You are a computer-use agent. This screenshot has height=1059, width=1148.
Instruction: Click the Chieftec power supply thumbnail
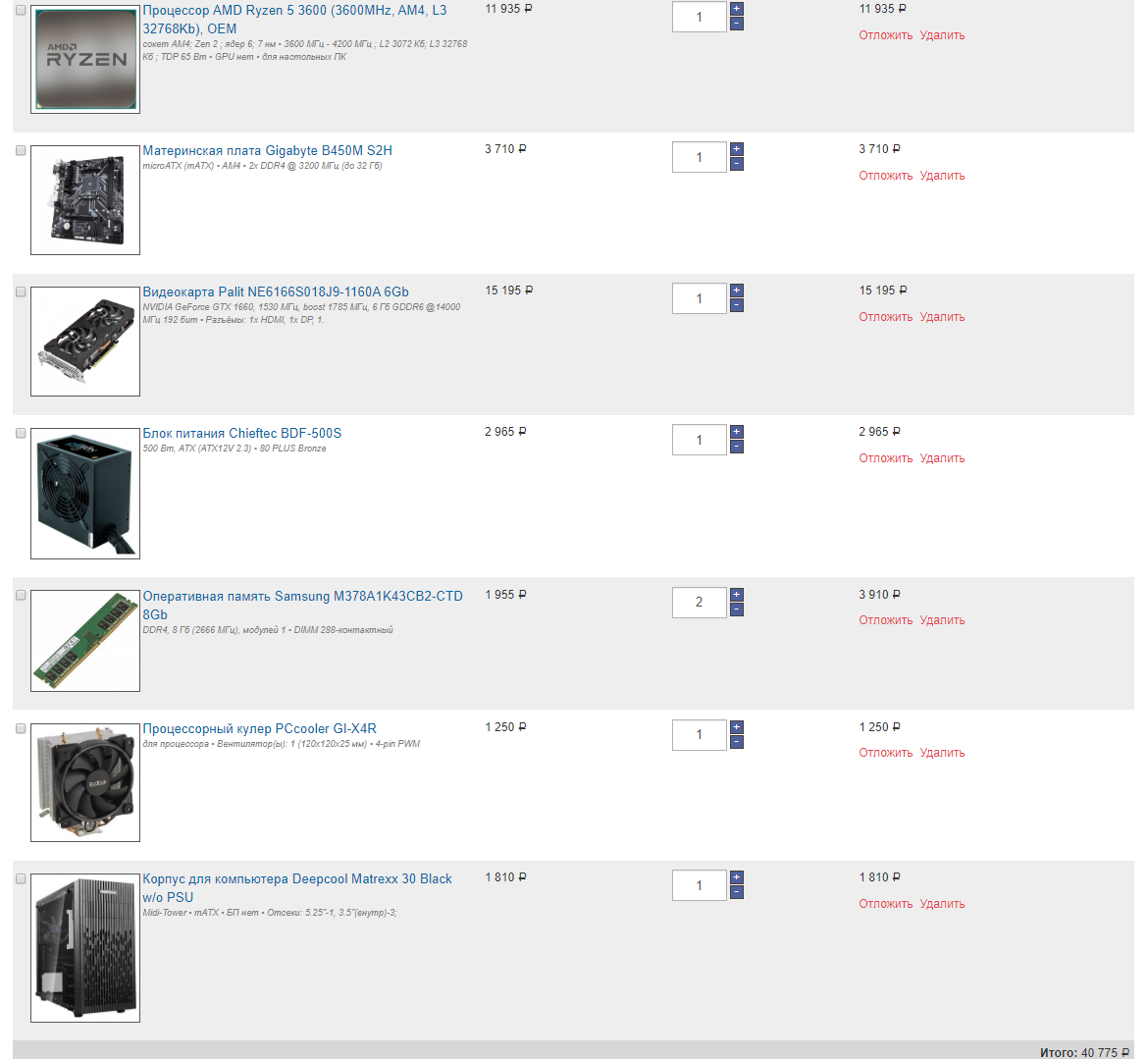[85, 494]
